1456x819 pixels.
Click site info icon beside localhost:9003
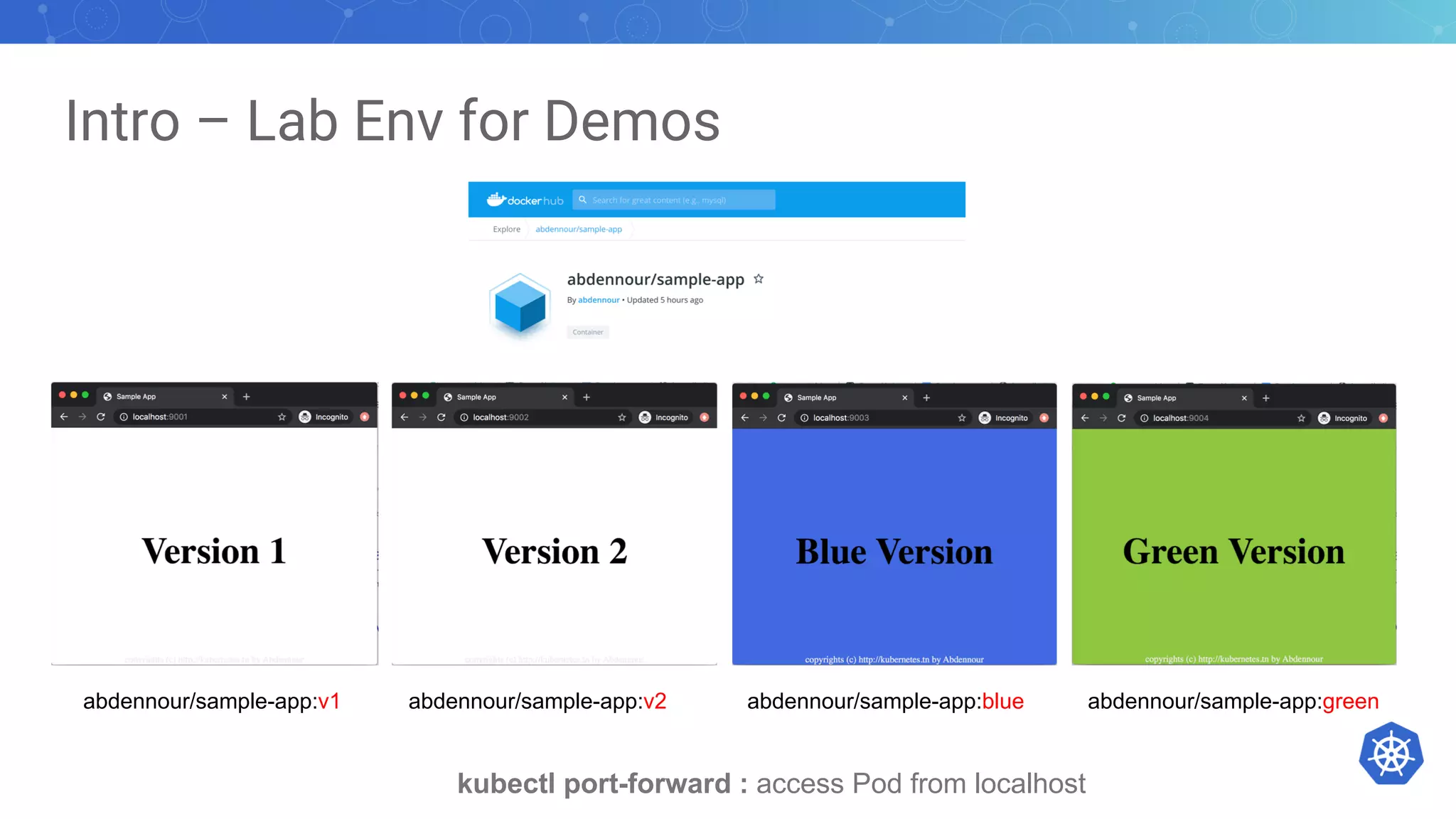[804, 418]
